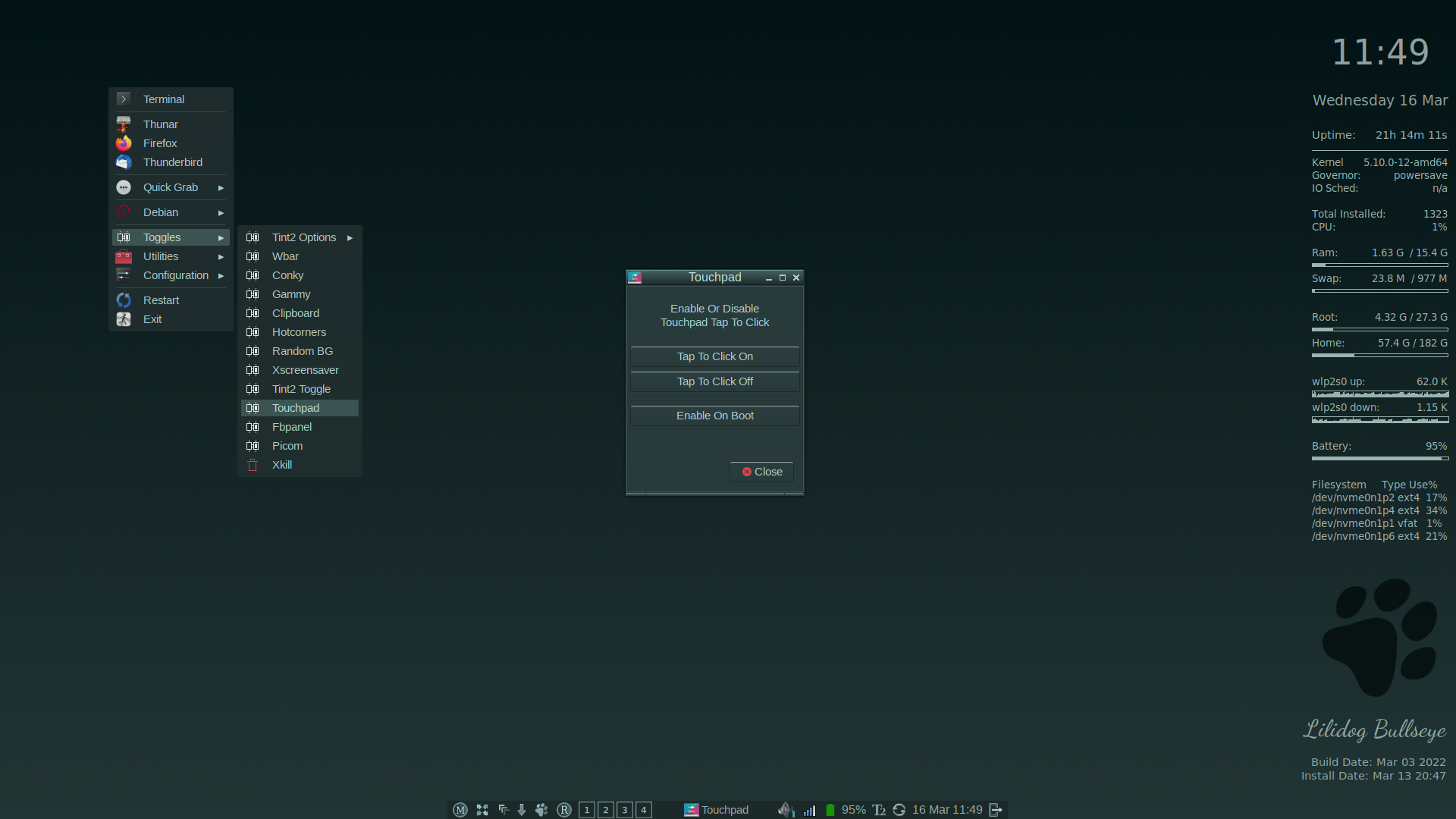Click the R icon in taskbar
1456x819 pixels.
coord(564,810)
